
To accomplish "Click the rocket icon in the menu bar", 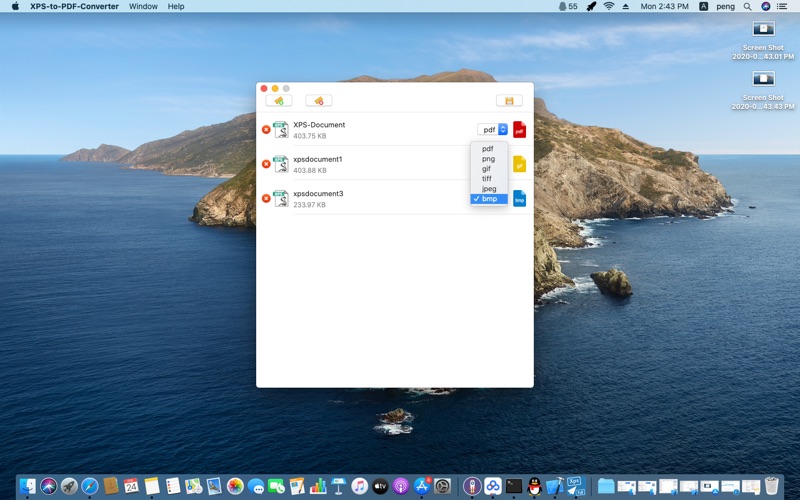I will point(591,6).
